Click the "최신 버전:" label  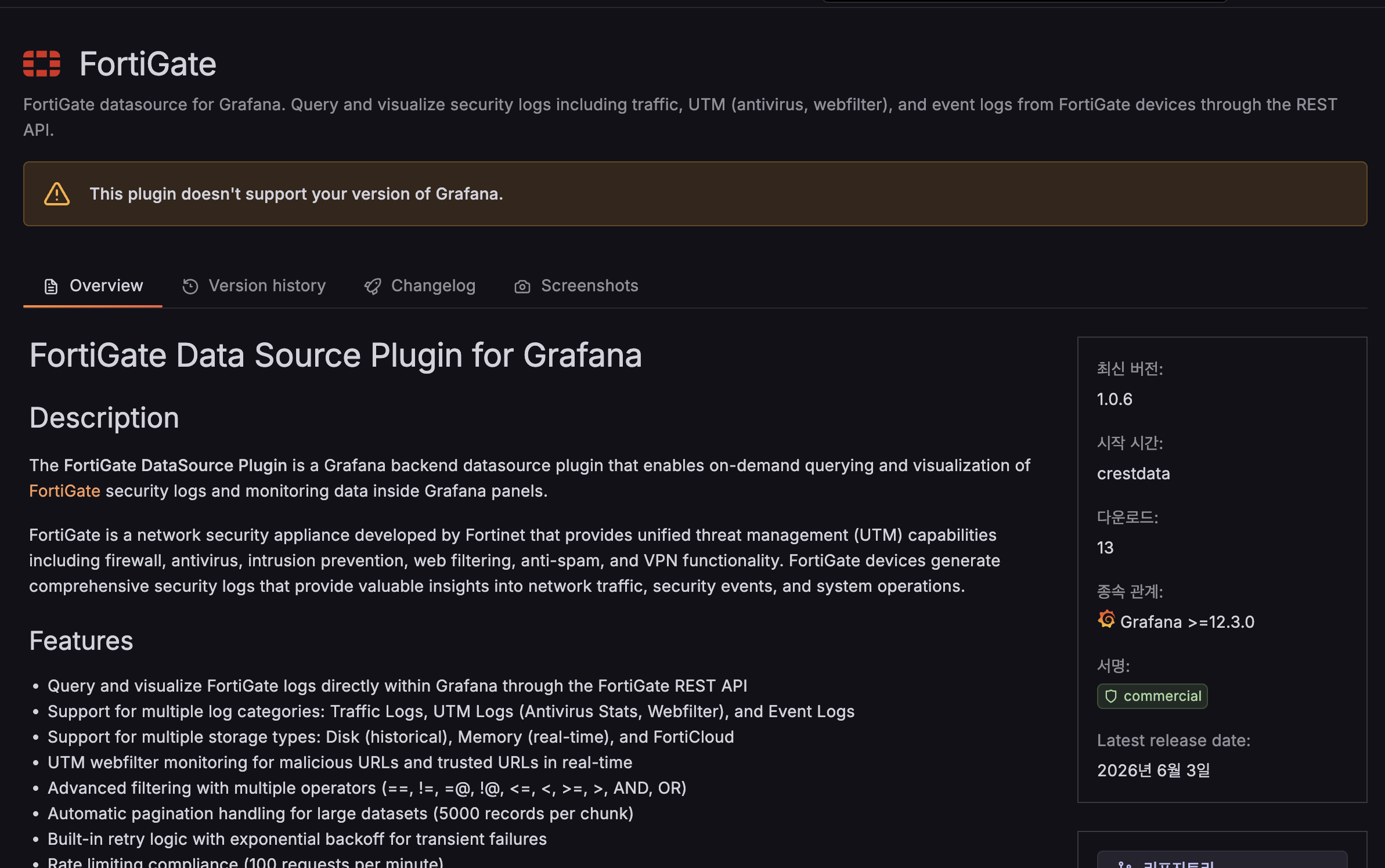point(1130,369)
